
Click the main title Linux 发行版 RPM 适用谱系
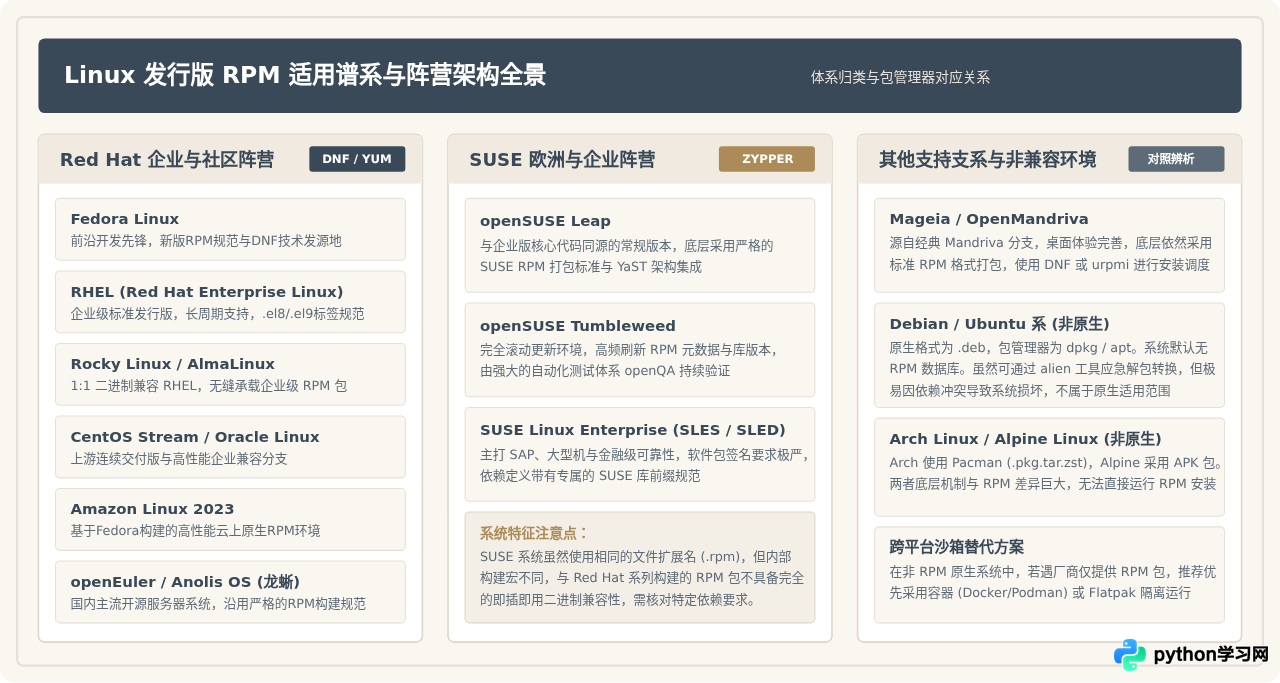[x=305, y=75]
